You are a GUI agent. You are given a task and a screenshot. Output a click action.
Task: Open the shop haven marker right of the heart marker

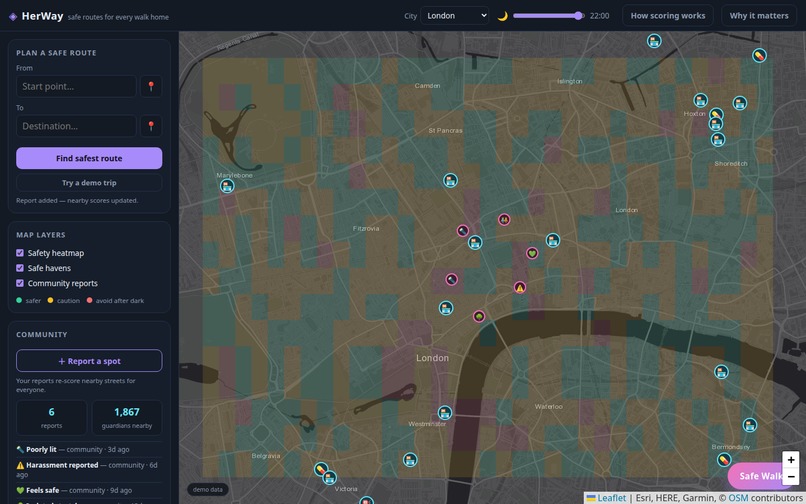point(553,240)
